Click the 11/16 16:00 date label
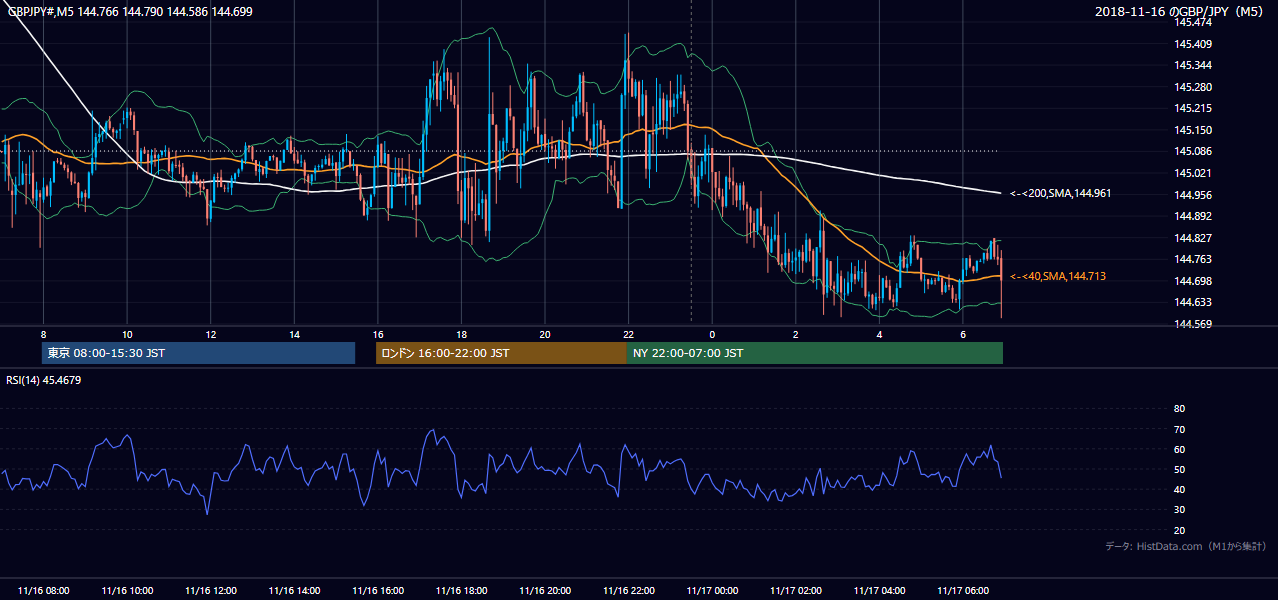 click(377, 591)
